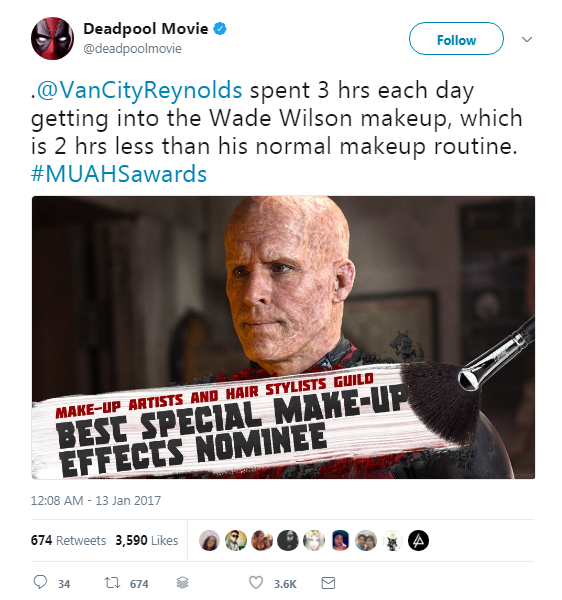The width and height of the screenshot is (562, 600).
Task: Open @deadpoolmovie handle link
Action: pos(132,49)
